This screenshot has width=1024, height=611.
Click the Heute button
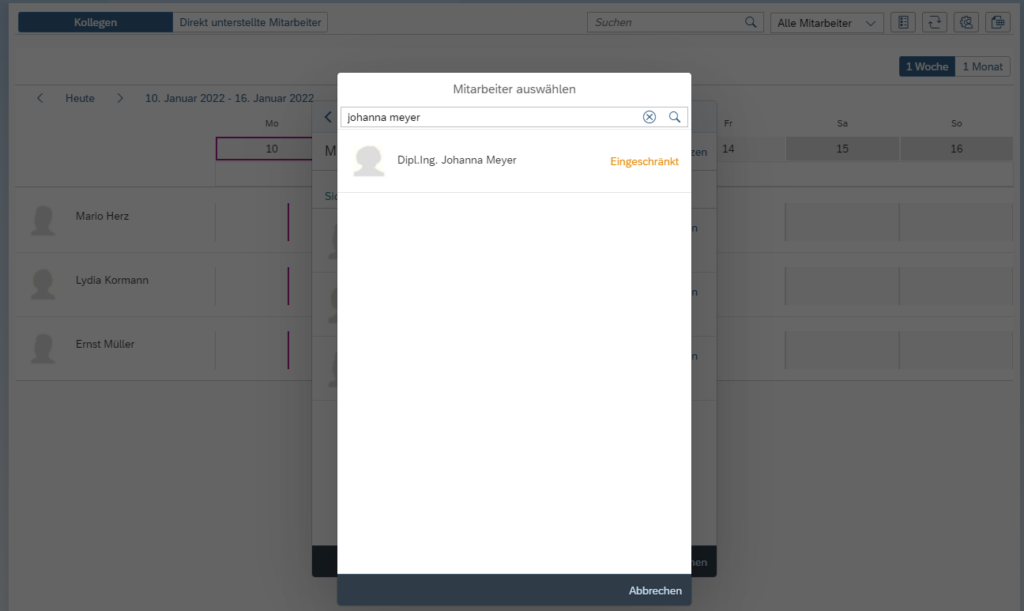pyautogui.click(x=80, y=98)
